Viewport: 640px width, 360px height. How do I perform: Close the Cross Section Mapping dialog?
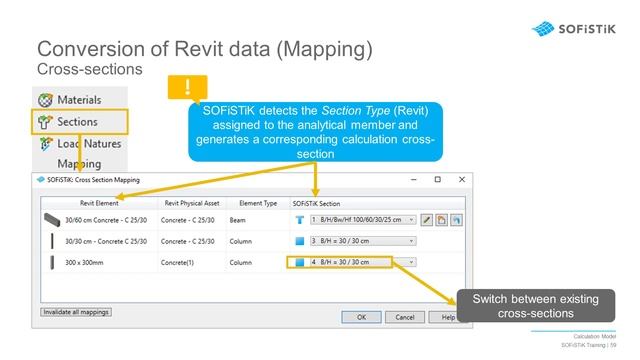pos(462,180)
